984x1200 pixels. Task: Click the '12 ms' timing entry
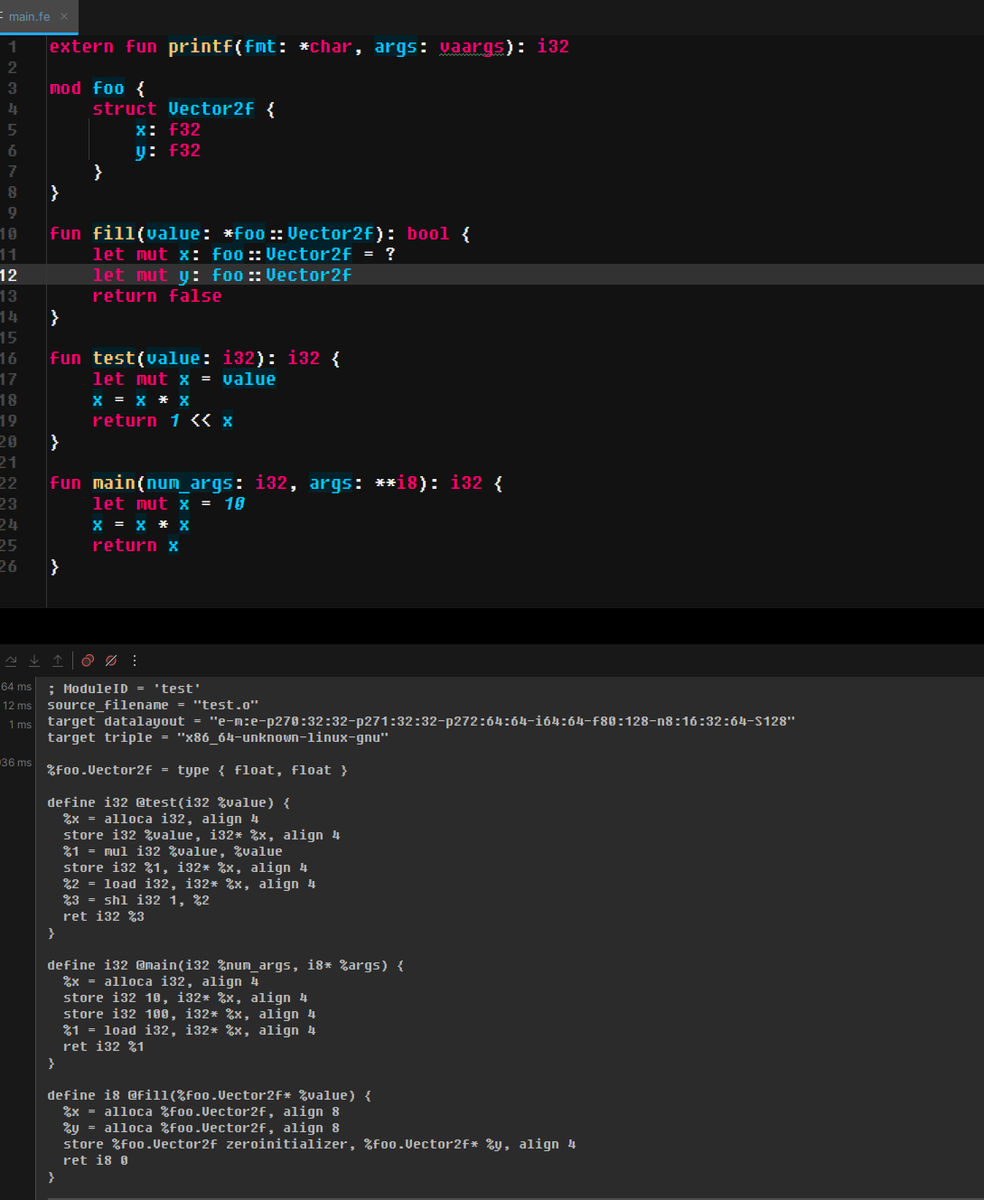[x=17, y=707]
